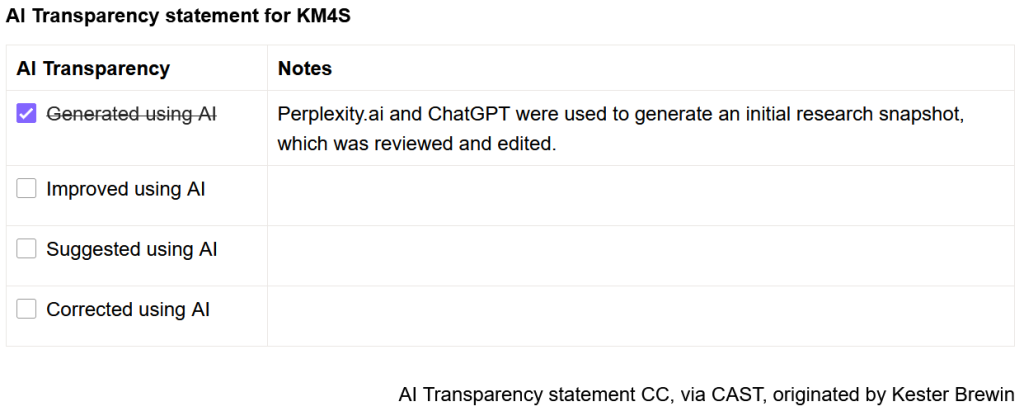Image resolution: width=1024 pixels, height=411 pixels.
Task: Check the Corrected using AI box
Action: pyautogui.click(x=27, y=310)
